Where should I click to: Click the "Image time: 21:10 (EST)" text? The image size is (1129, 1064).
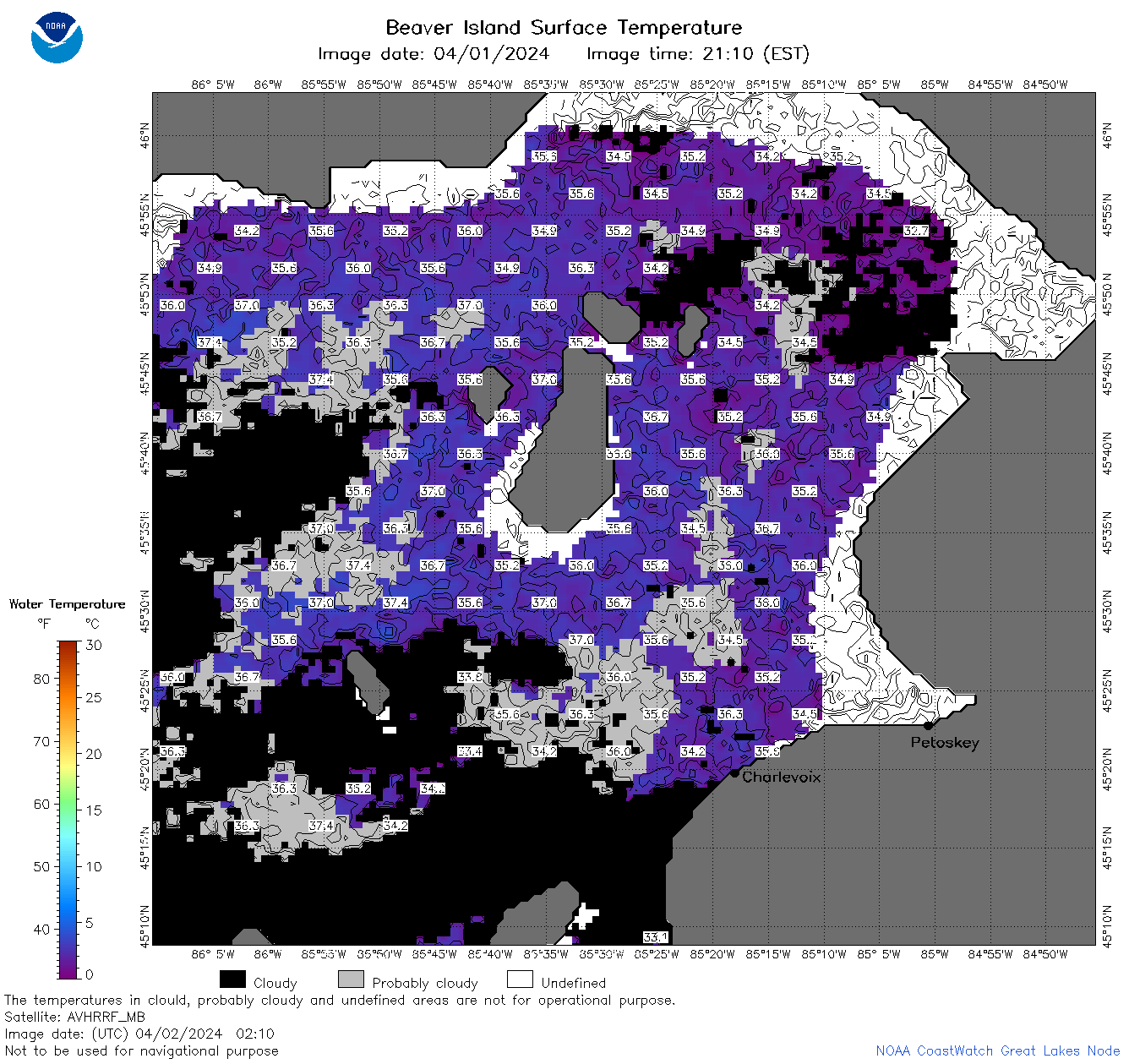(x=698, y=54)
